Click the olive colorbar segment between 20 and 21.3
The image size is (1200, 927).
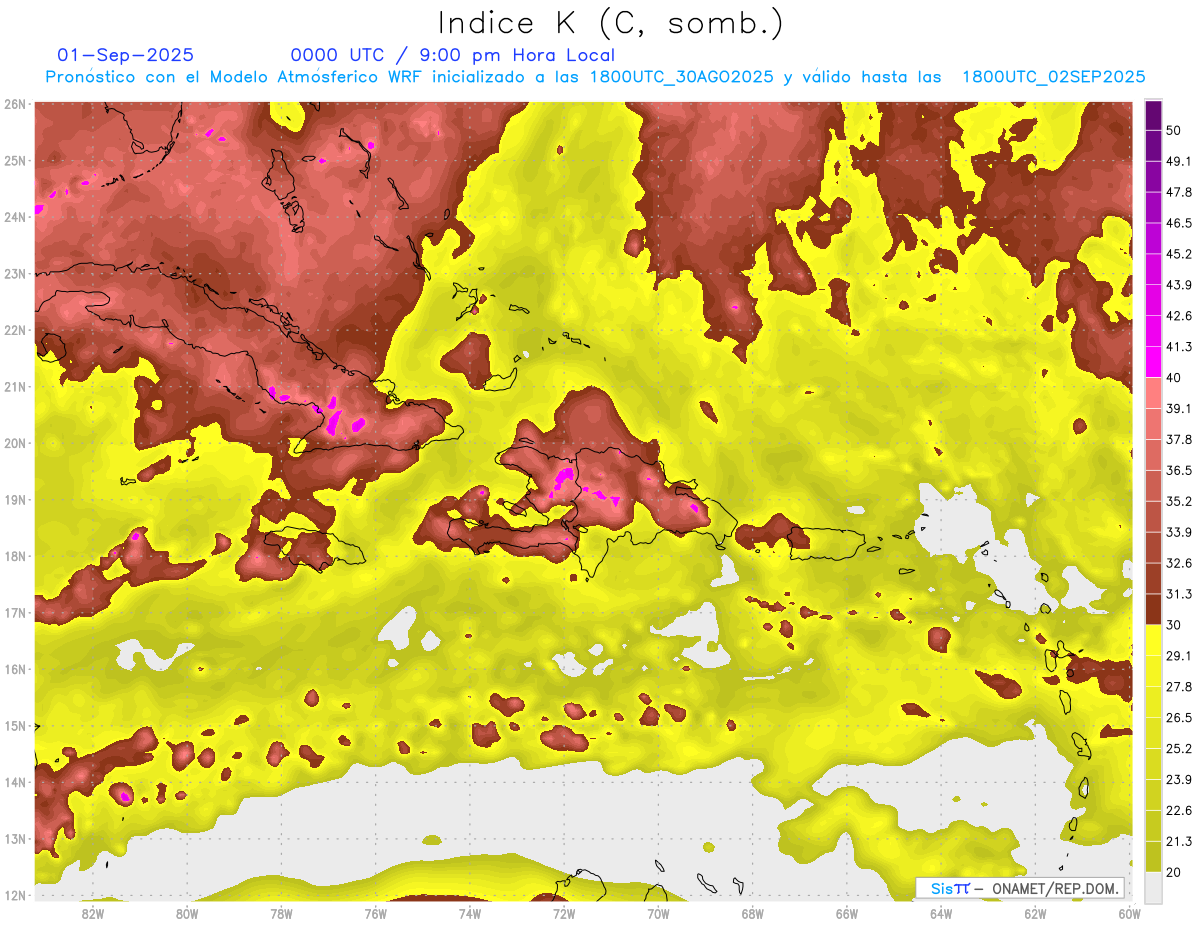(1153, 855)
